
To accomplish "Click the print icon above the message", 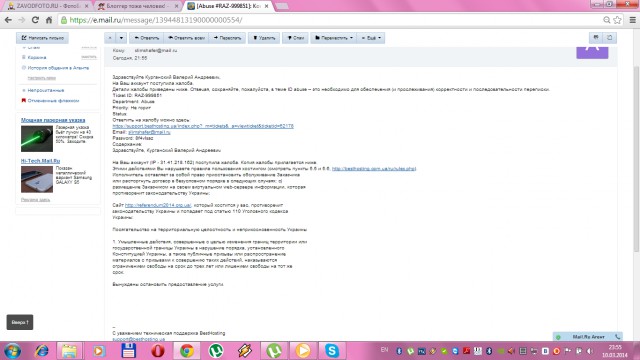I will tap(596, 38).
